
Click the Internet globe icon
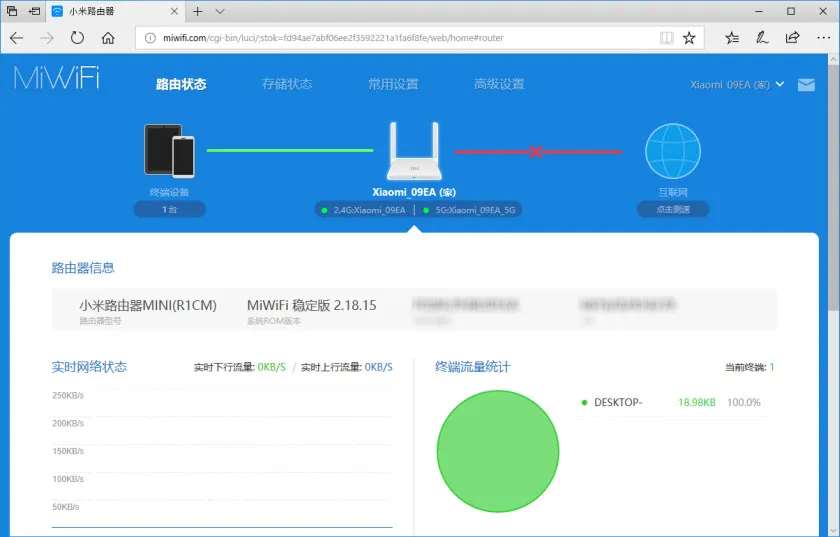[672, 152]
